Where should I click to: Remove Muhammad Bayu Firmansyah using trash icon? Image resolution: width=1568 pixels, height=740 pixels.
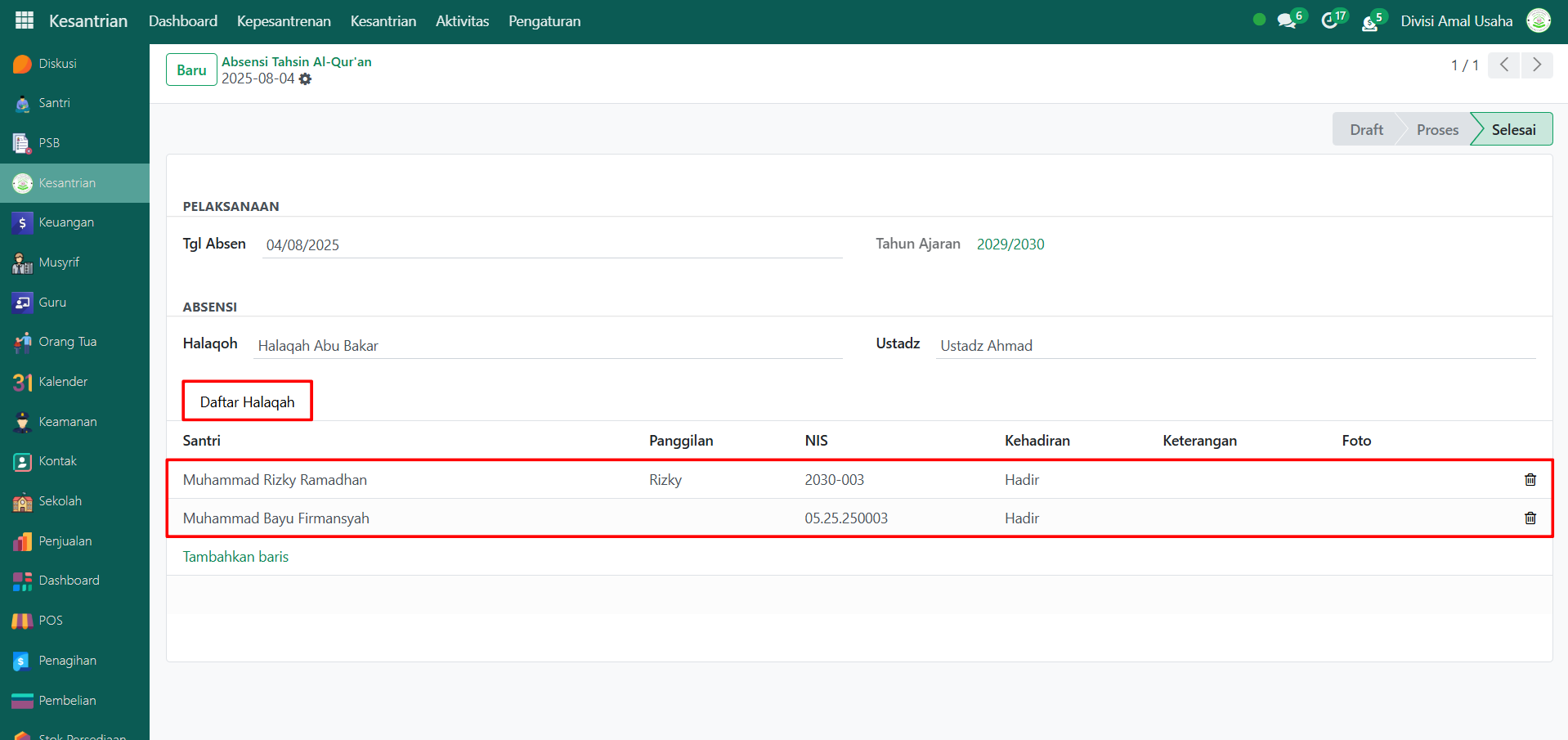tap(1530, 518)
